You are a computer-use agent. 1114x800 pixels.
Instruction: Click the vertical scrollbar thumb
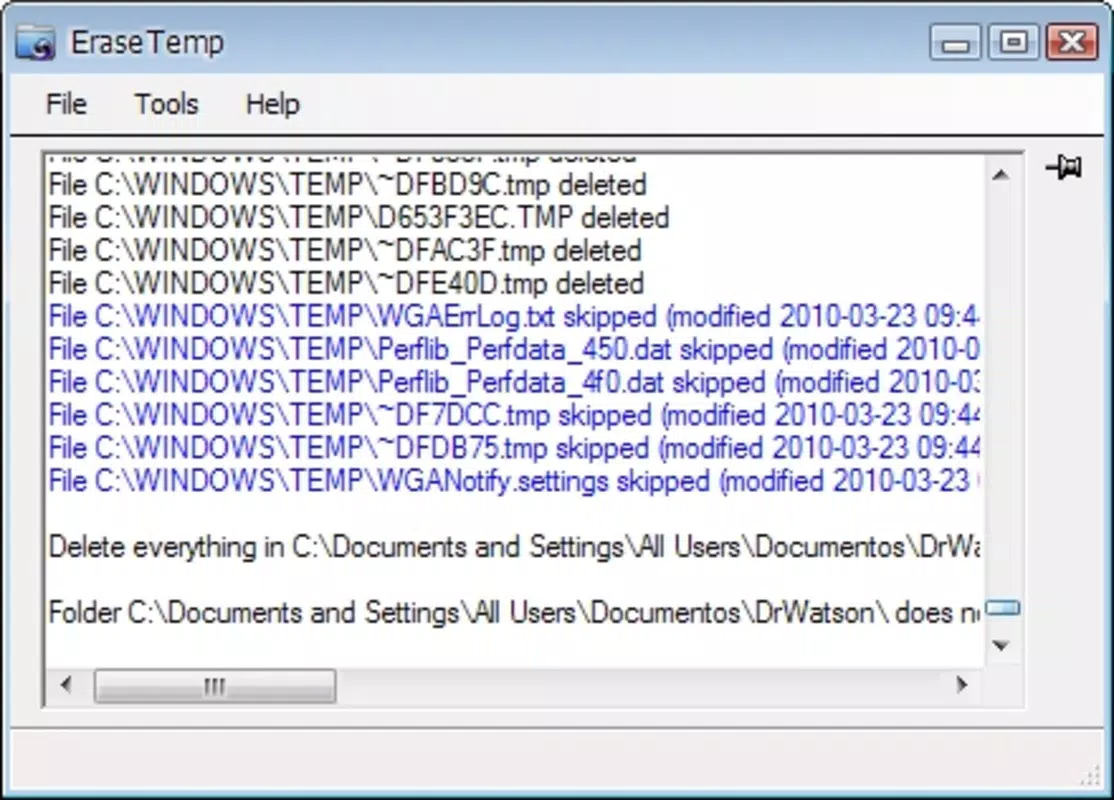1002,608
